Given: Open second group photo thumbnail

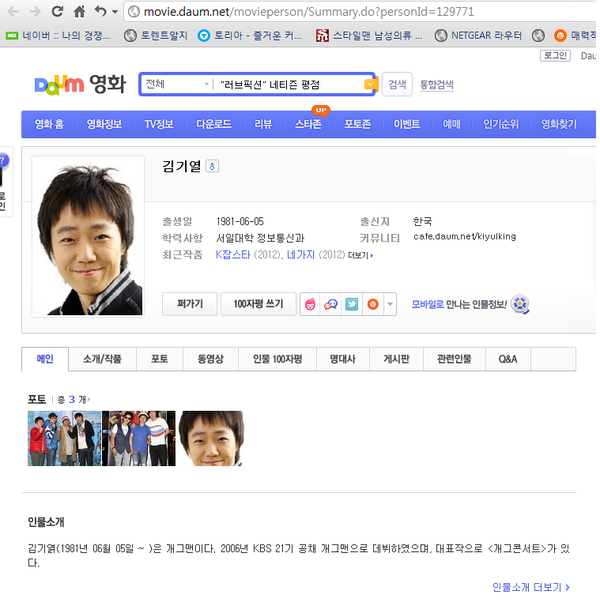Looking at the screenshot, I should coord(139,438).
